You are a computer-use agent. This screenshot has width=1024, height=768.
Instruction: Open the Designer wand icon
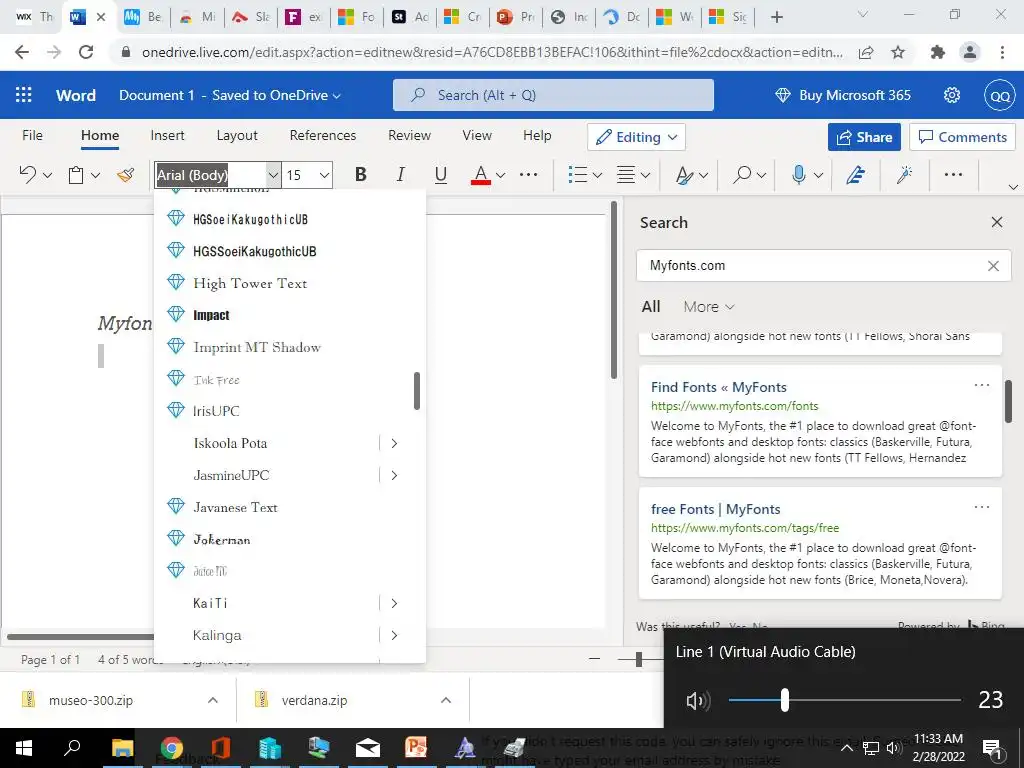pos(904,174)
